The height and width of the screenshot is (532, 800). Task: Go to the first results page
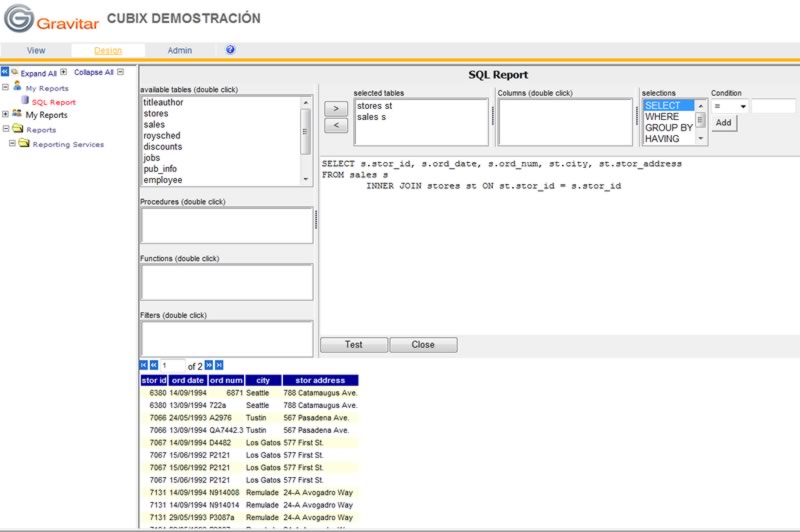(x=143, y=365)
